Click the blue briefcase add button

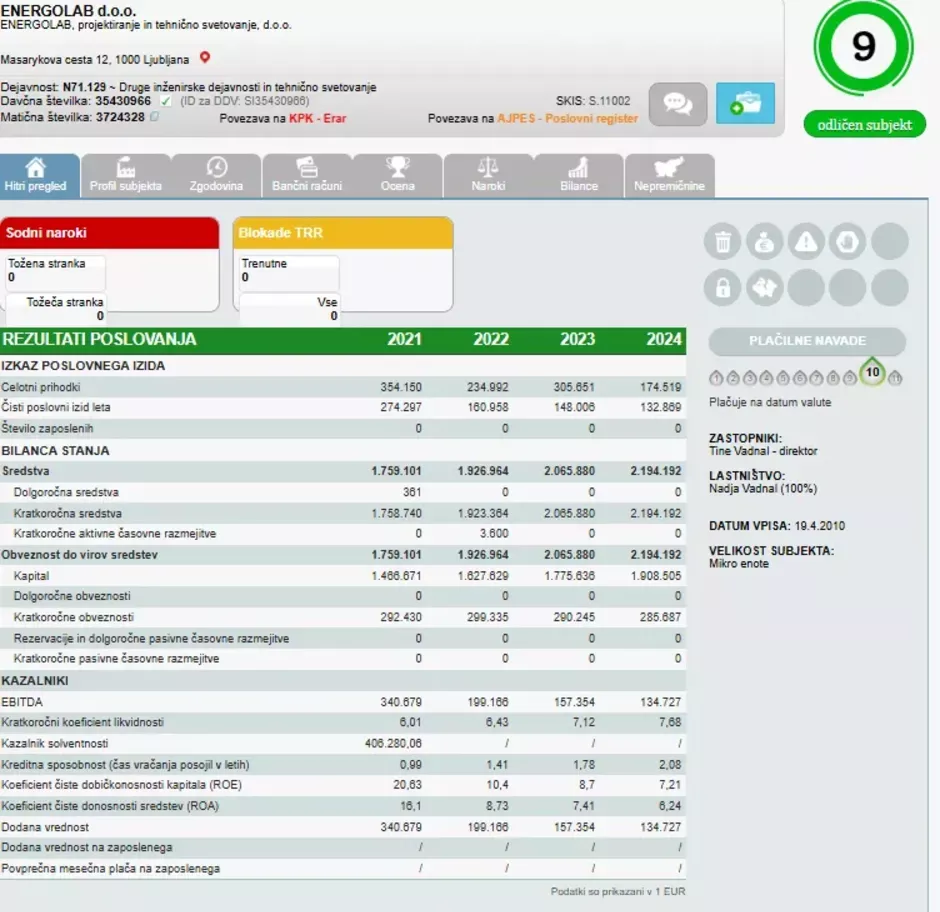745,104
